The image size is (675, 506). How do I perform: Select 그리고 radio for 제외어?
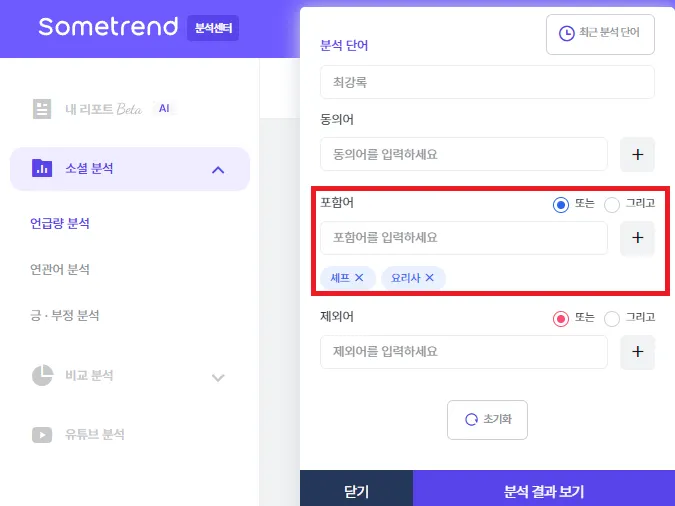pyautogui.click(x=612, y=318)
